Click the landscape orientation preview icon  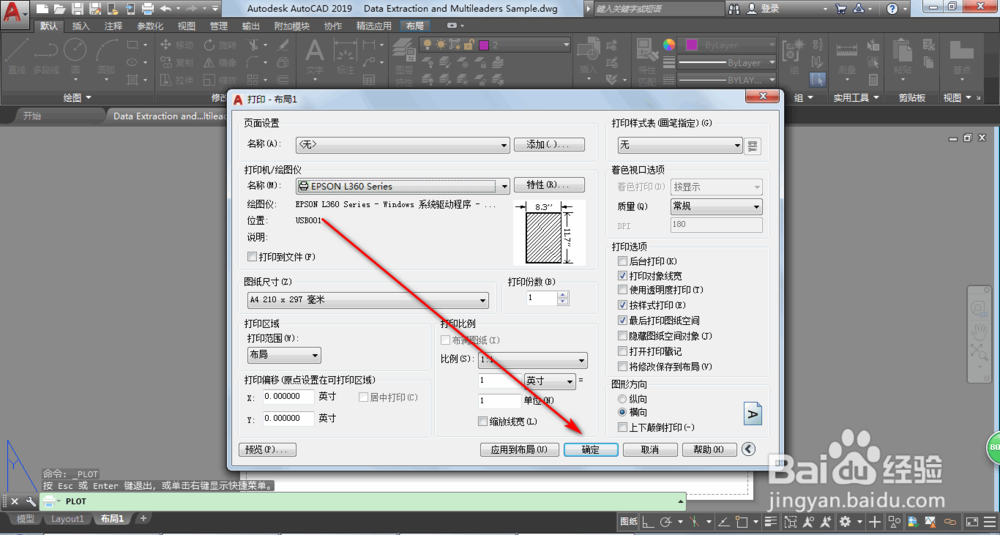point(753,414)
